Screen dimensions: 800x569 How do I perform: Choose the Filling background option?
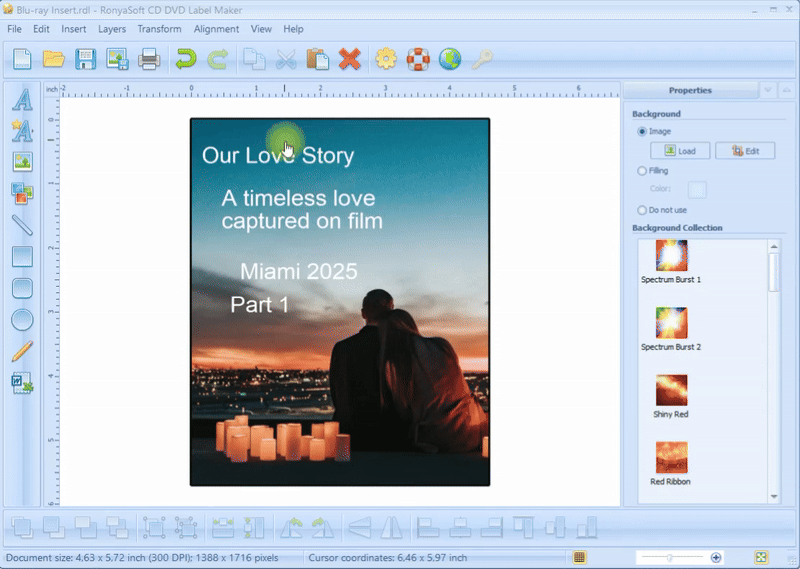tap(642, 171)
